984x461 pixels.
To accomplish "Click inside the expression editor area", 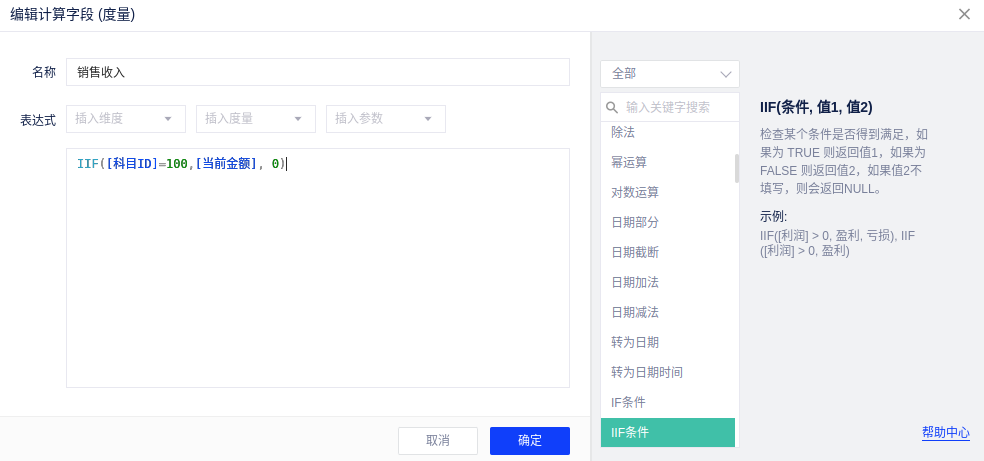I will point(318,280).
